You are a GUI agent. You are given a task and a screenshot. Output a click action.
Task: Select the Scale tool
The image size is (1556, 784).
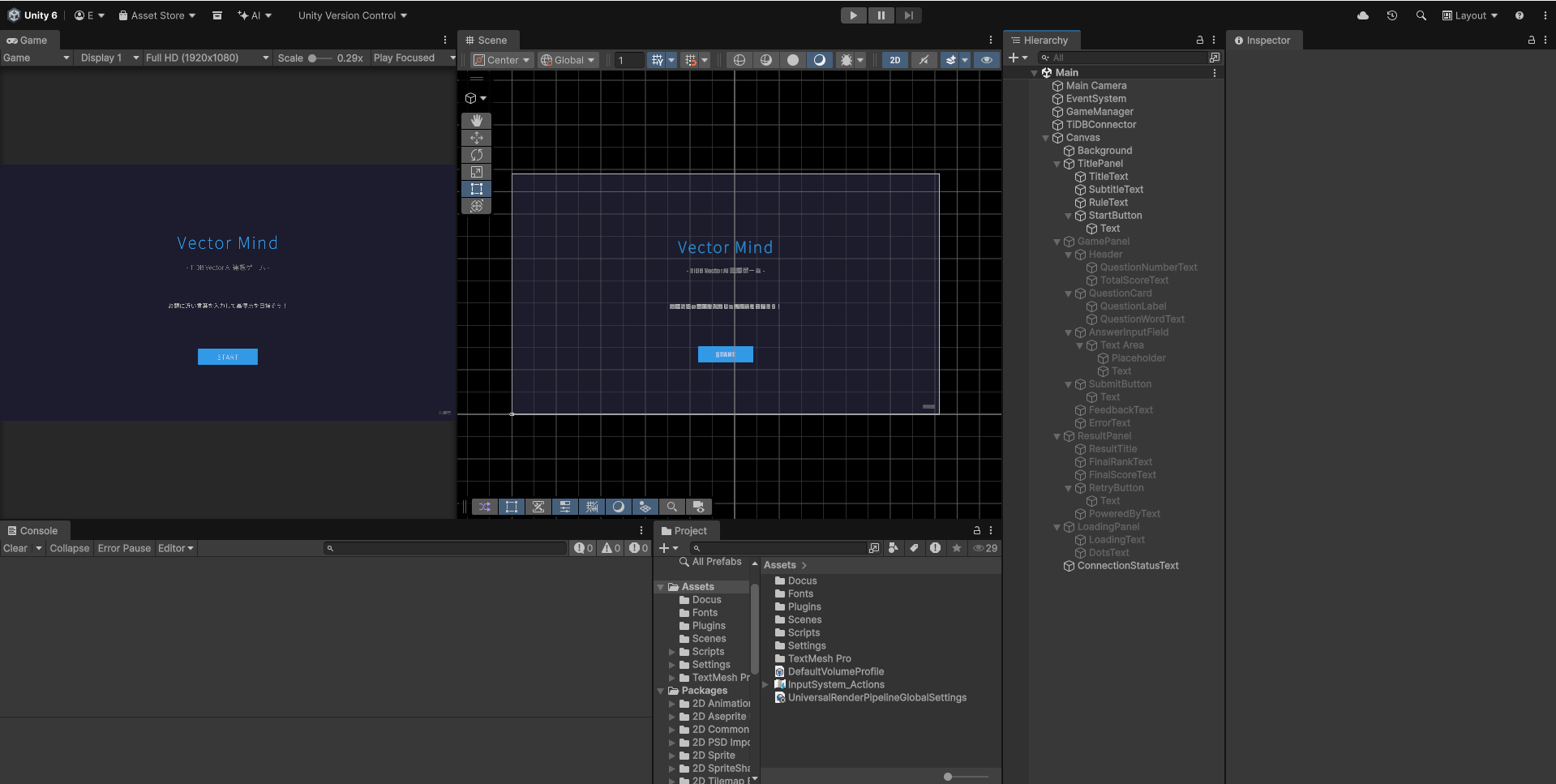pyautogui.click(x=476, y=172)
